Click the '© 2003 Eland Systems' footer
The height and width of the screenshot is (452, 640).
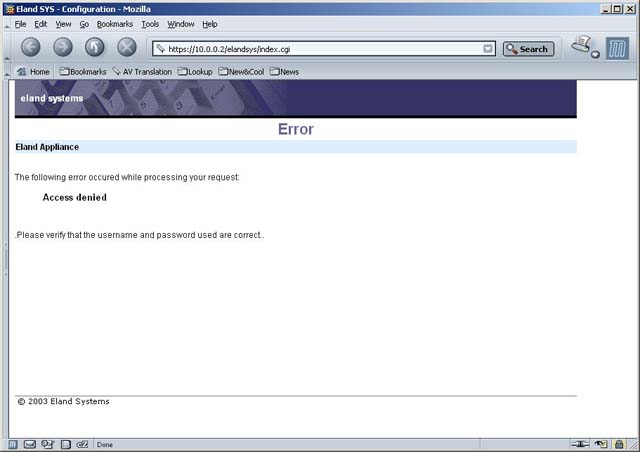(x=64, y=401)
